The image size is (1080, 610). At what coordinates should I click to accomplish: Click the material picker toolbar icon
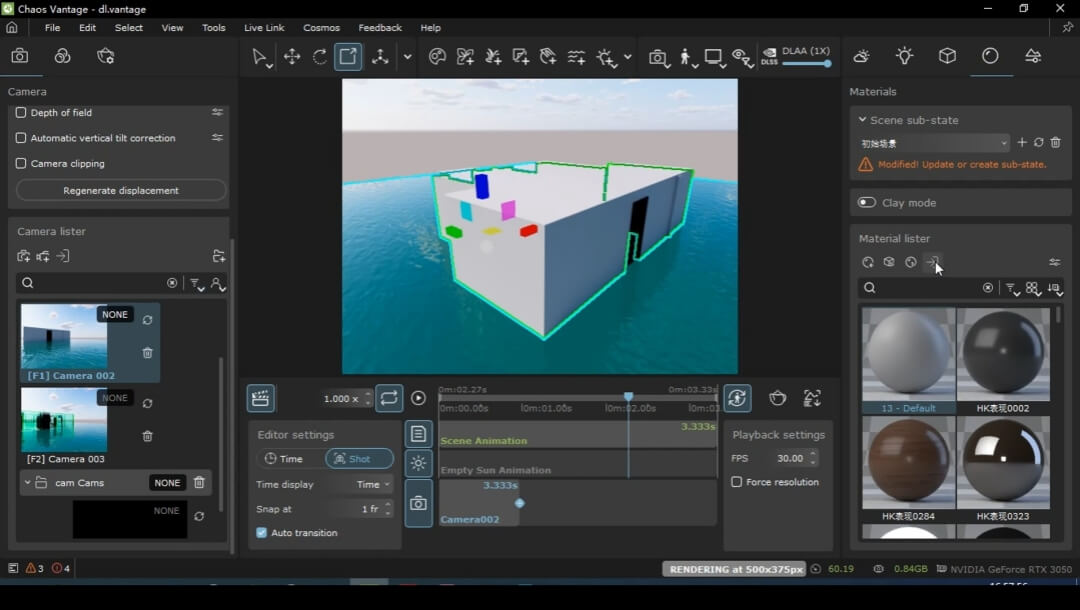point(437,56)
